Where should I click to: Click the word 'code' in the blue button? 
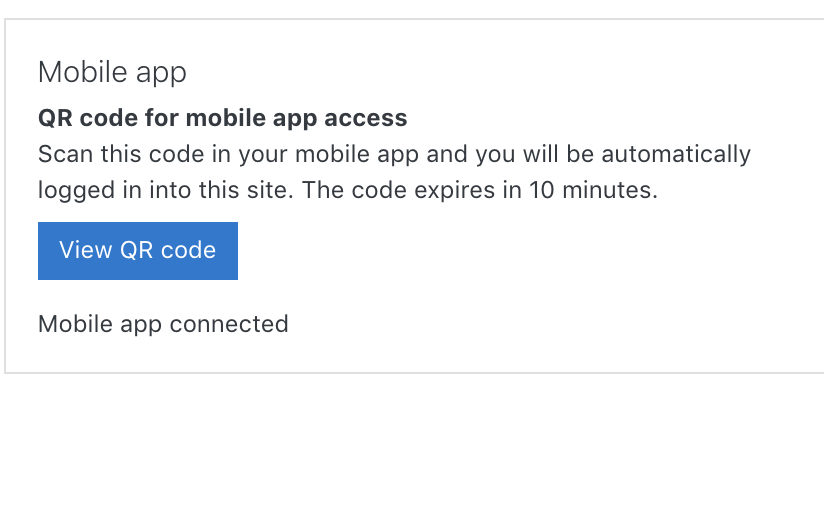click(188, 250)
